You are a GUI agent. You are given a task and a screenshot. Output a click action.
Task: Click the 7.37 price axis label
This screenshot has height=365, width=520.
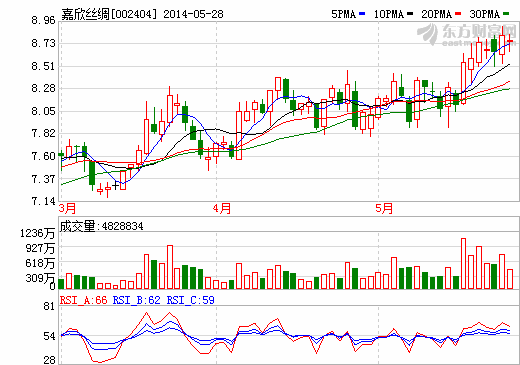click(43, 179)
